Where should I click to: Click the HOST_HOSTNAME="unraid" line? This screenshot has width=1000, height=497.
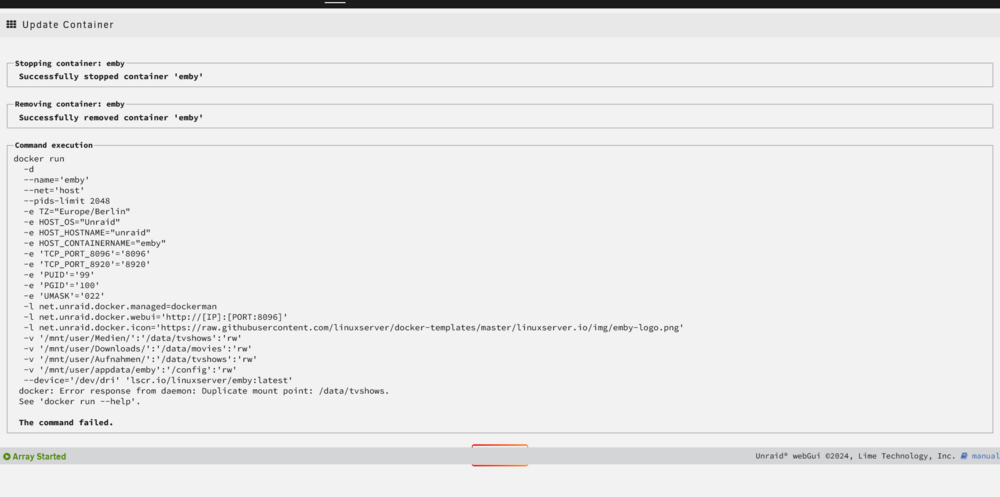pyautogui.click(x=87, y=232)
